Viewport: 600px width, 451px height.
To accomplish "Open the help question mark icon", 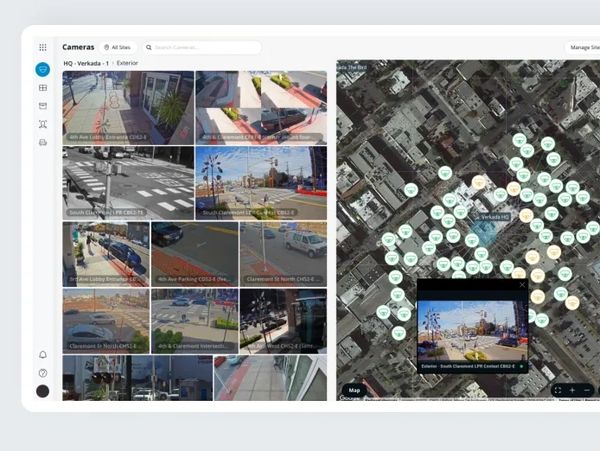I will [42, 373].
